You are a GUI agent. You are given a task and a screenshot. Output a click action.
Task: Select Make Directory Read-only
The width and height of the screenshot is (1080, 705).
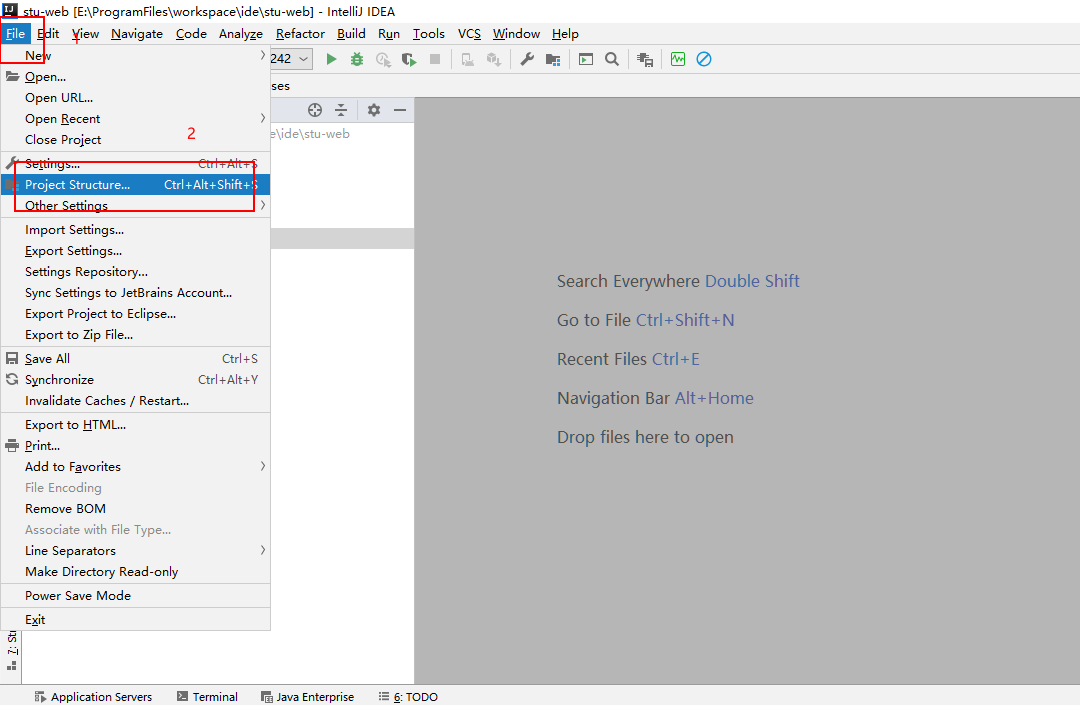[135, 571]
